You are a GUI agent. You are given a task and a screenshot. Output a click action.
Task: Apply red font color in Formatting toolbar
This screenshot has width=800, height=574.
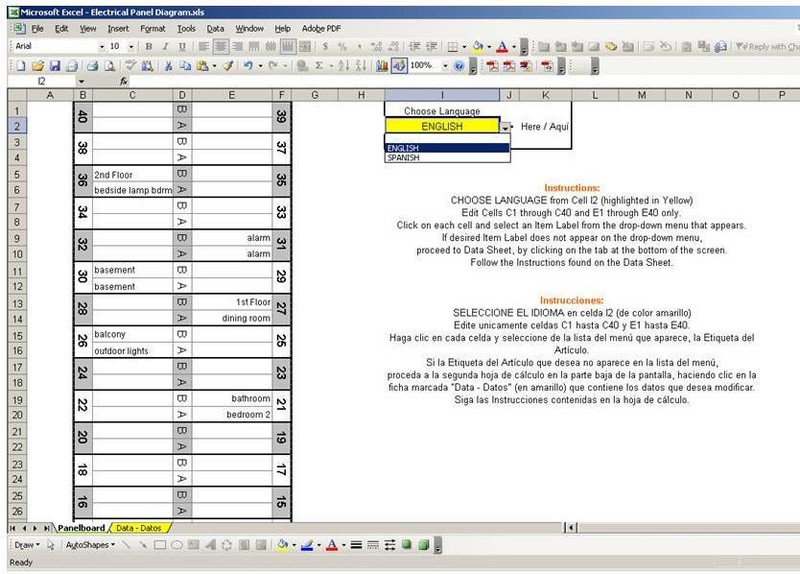[503, 47]
